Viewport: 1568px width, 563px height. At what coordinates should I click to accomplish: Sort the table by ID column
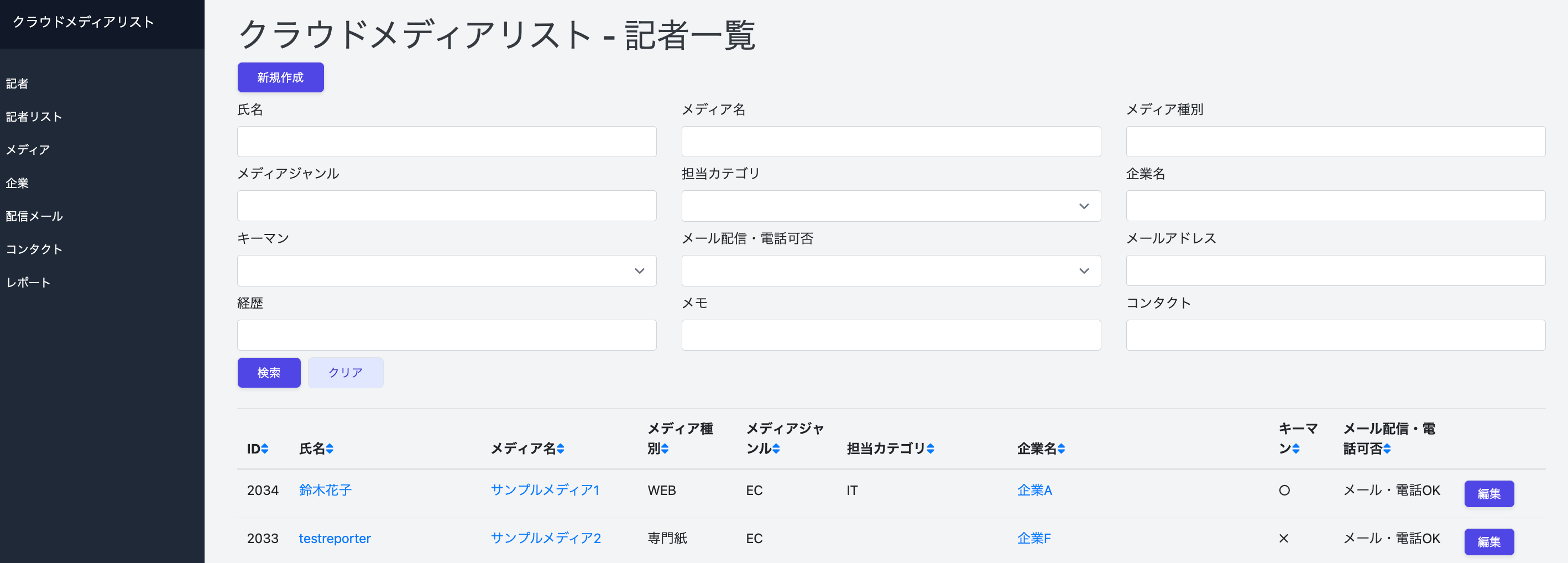[264, 449]
